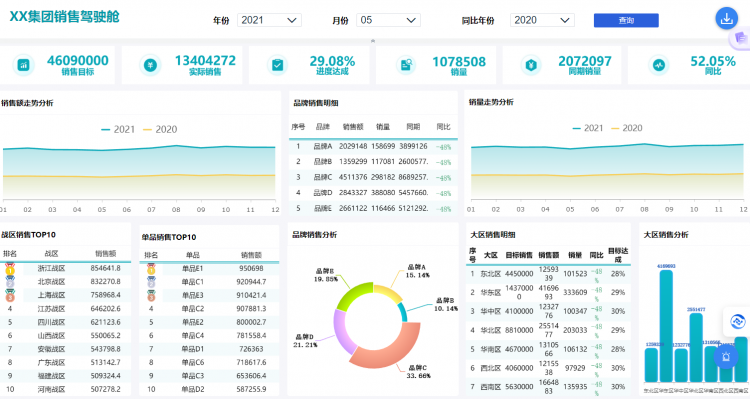Click the 华东区 row in 大区销售明细
Screen dimensions: 750x399
coord(548,292)
